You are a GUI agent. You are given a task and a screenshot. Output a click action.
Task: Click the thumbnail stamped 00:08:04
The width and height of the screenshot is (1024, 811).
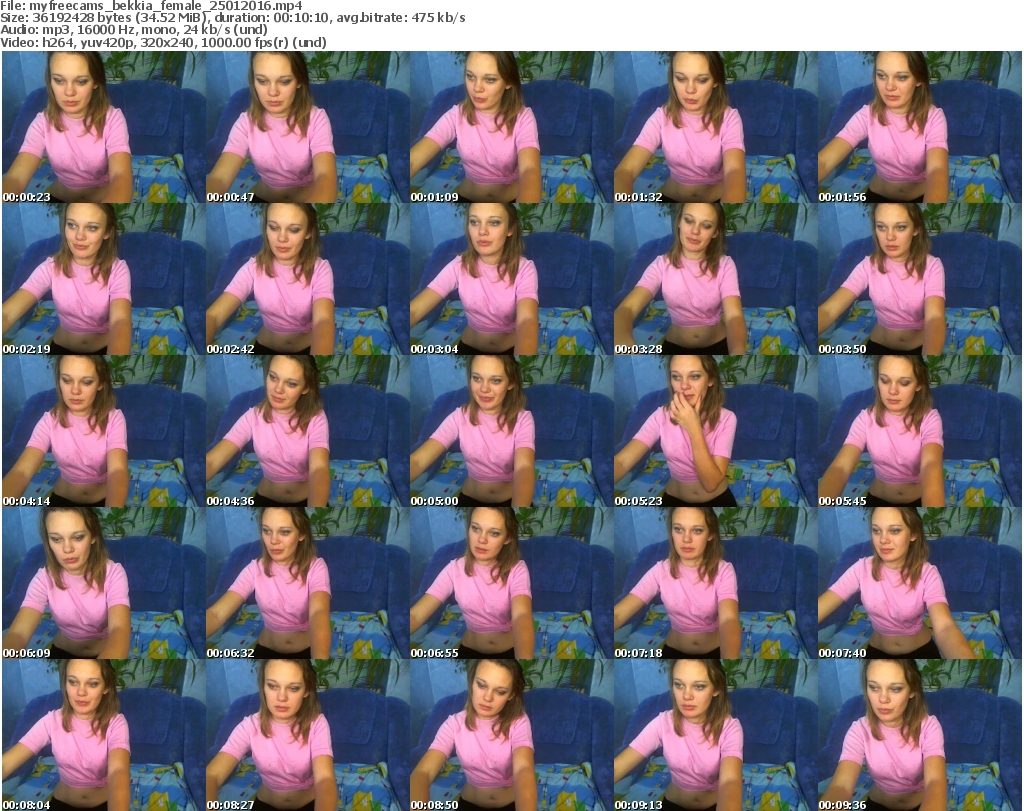tap(104, 735)
